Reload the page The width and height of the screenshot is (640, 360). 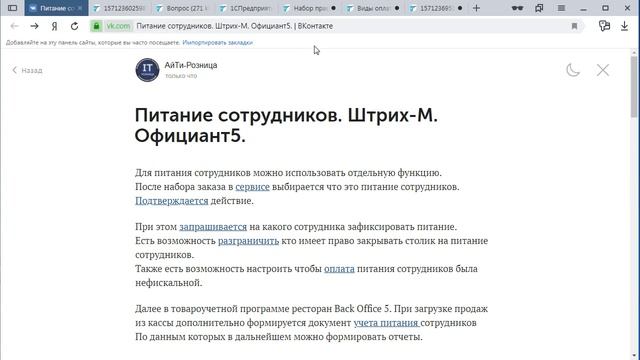coord(74,26)
